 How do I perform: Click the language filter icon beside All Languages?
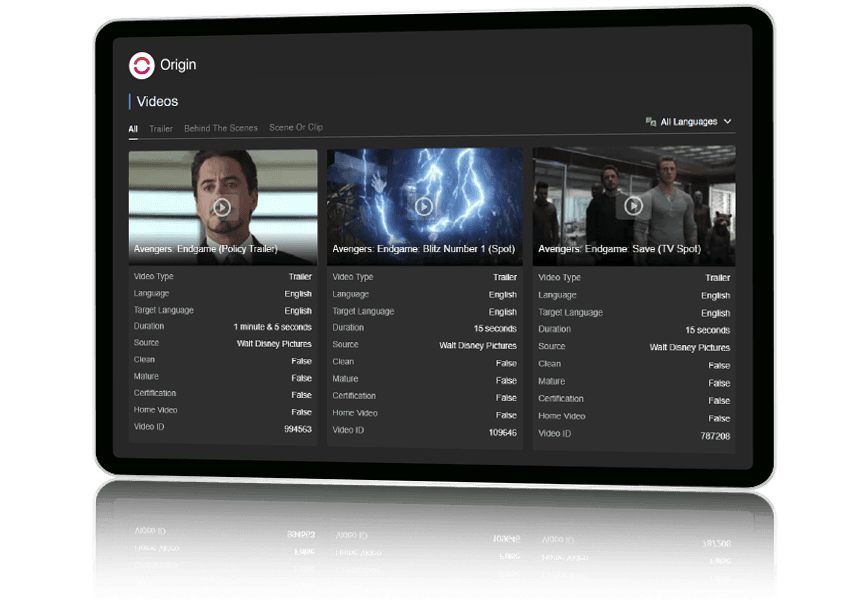coord(651,121)
